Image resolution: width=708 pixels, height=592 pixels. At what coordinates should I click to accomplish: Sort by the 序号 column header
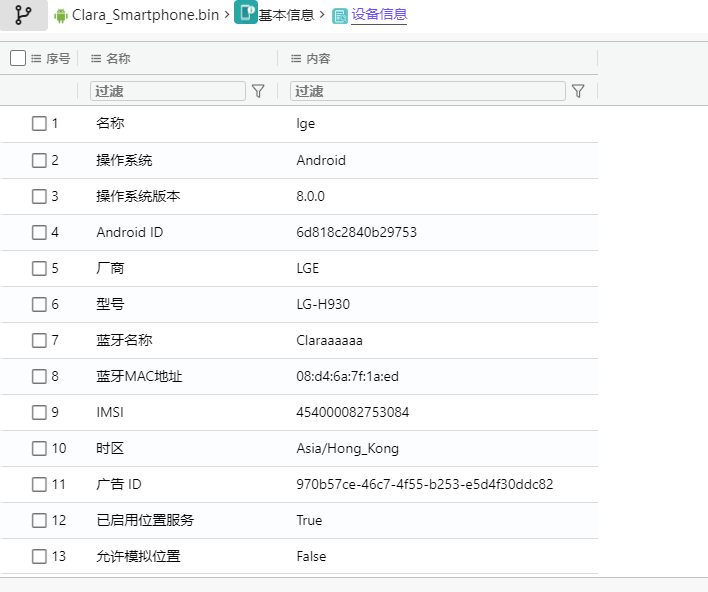pyautogui.click(x=58, y=58)
